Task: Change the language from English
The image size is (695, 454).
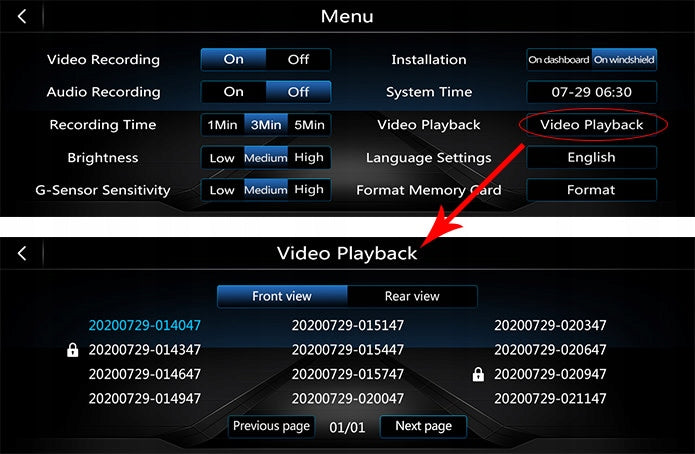Action: coord(592,157)
